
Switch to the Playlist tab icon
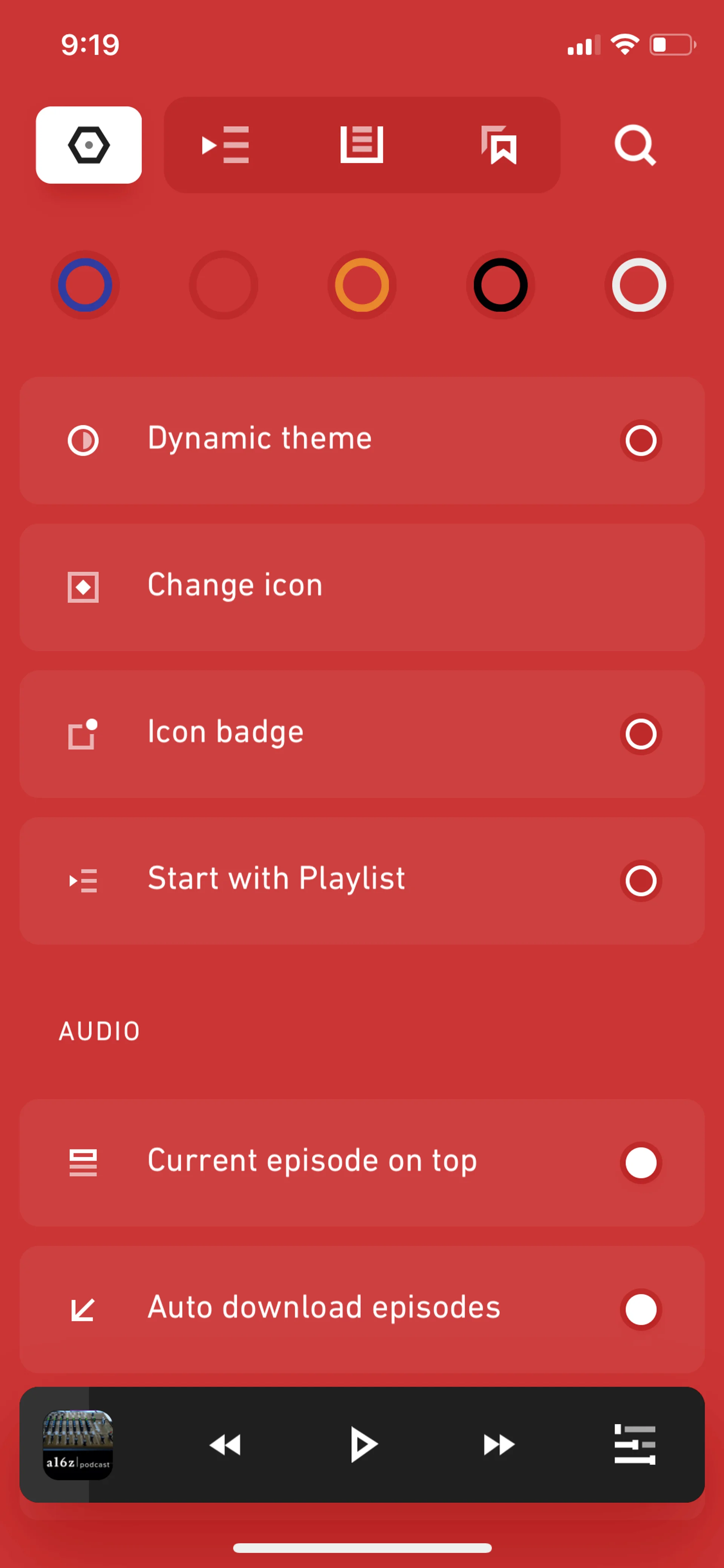point(226,145)
